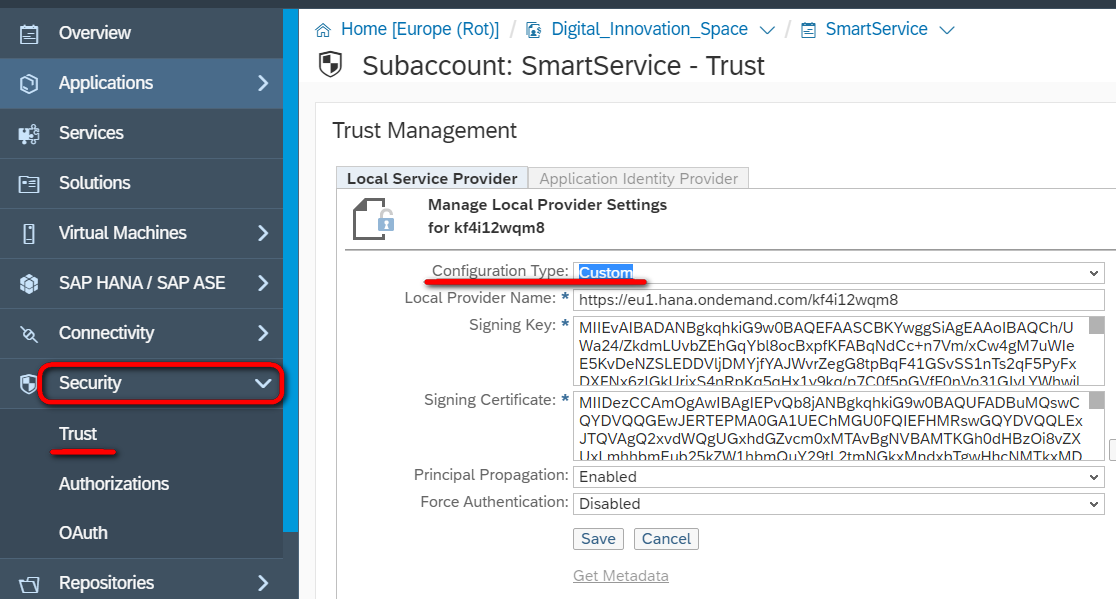The height and width of the screenshot is (599, 1116).
Task: Open the Solutions menu item
Action: [95, 183]
